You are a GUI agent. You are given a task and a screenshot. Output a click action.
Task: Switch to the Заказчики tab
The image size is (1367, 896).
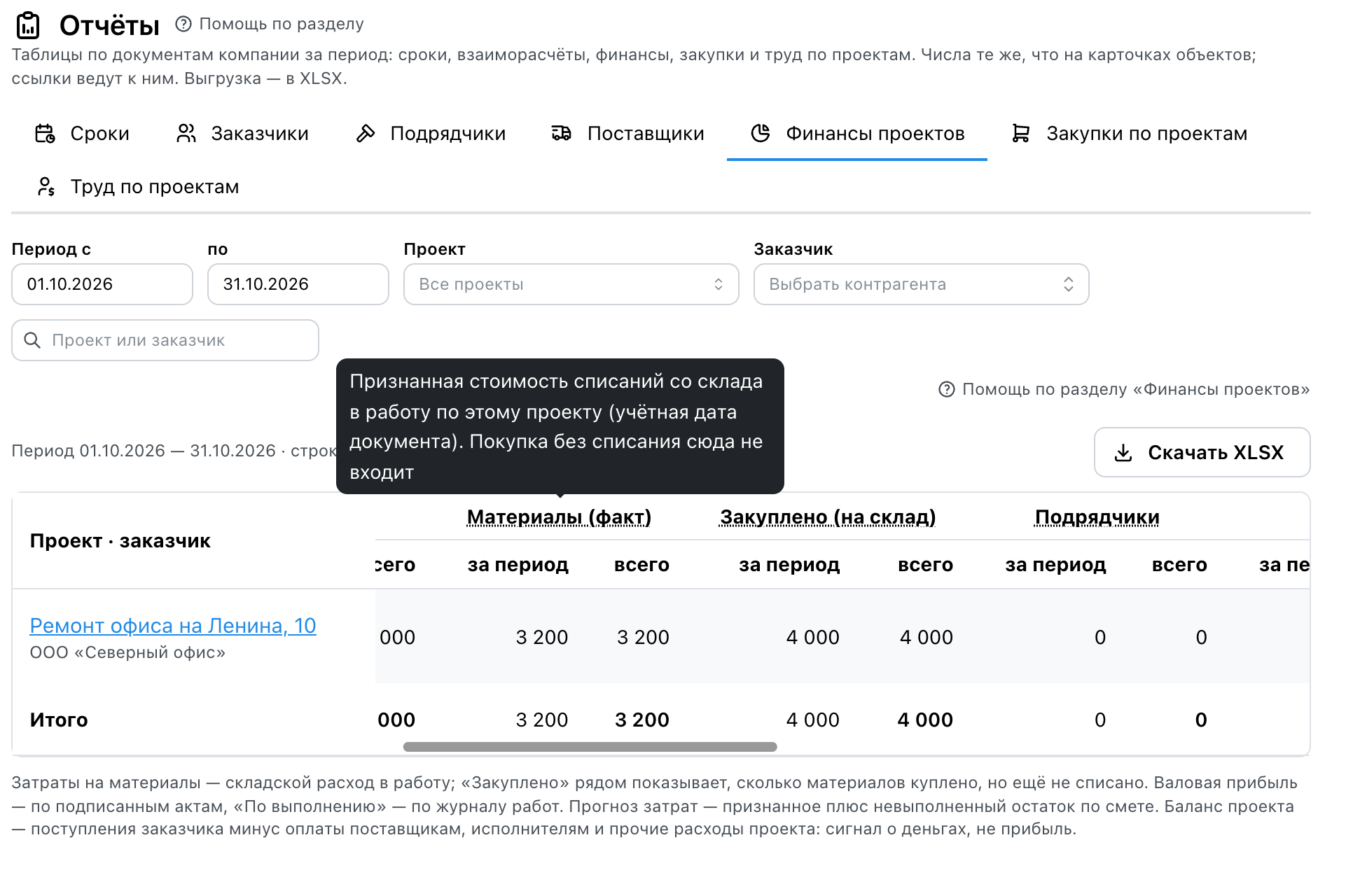[242, 133]
